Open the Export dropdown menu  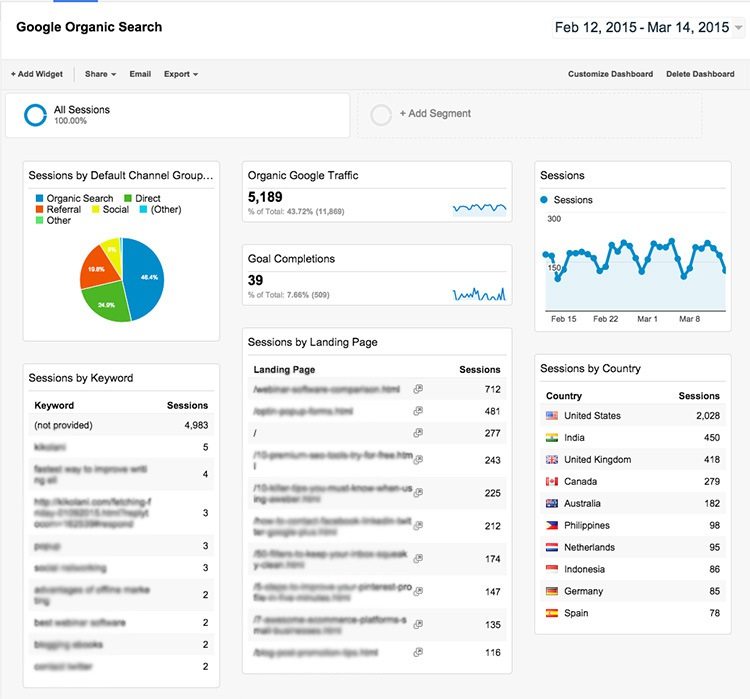[181, 74]
